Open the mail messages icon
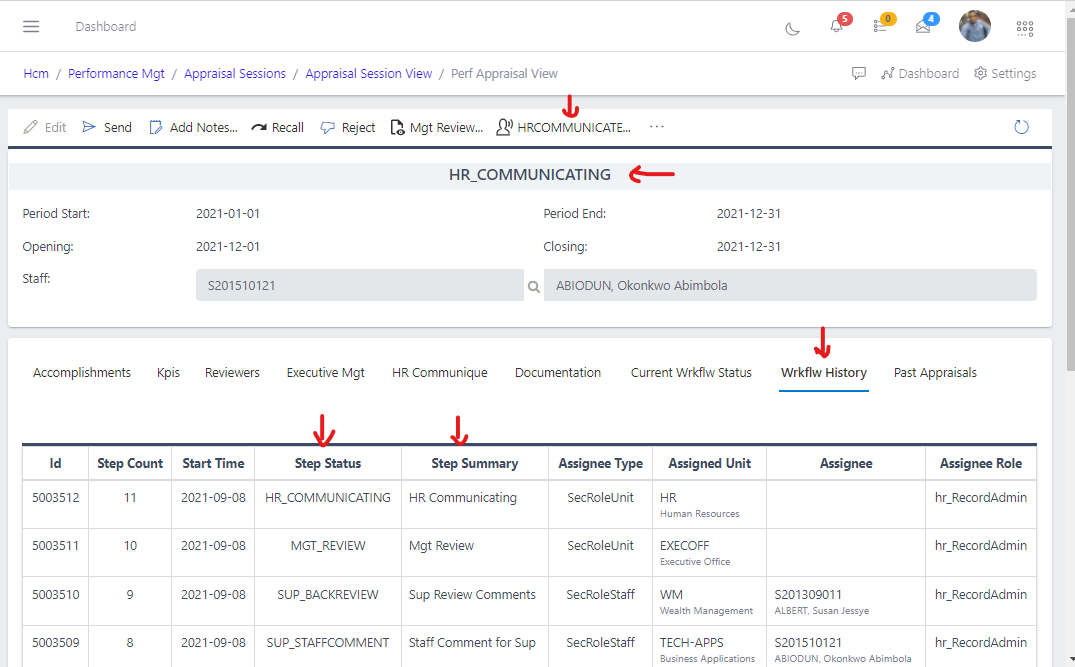 (x=923, y=27)
